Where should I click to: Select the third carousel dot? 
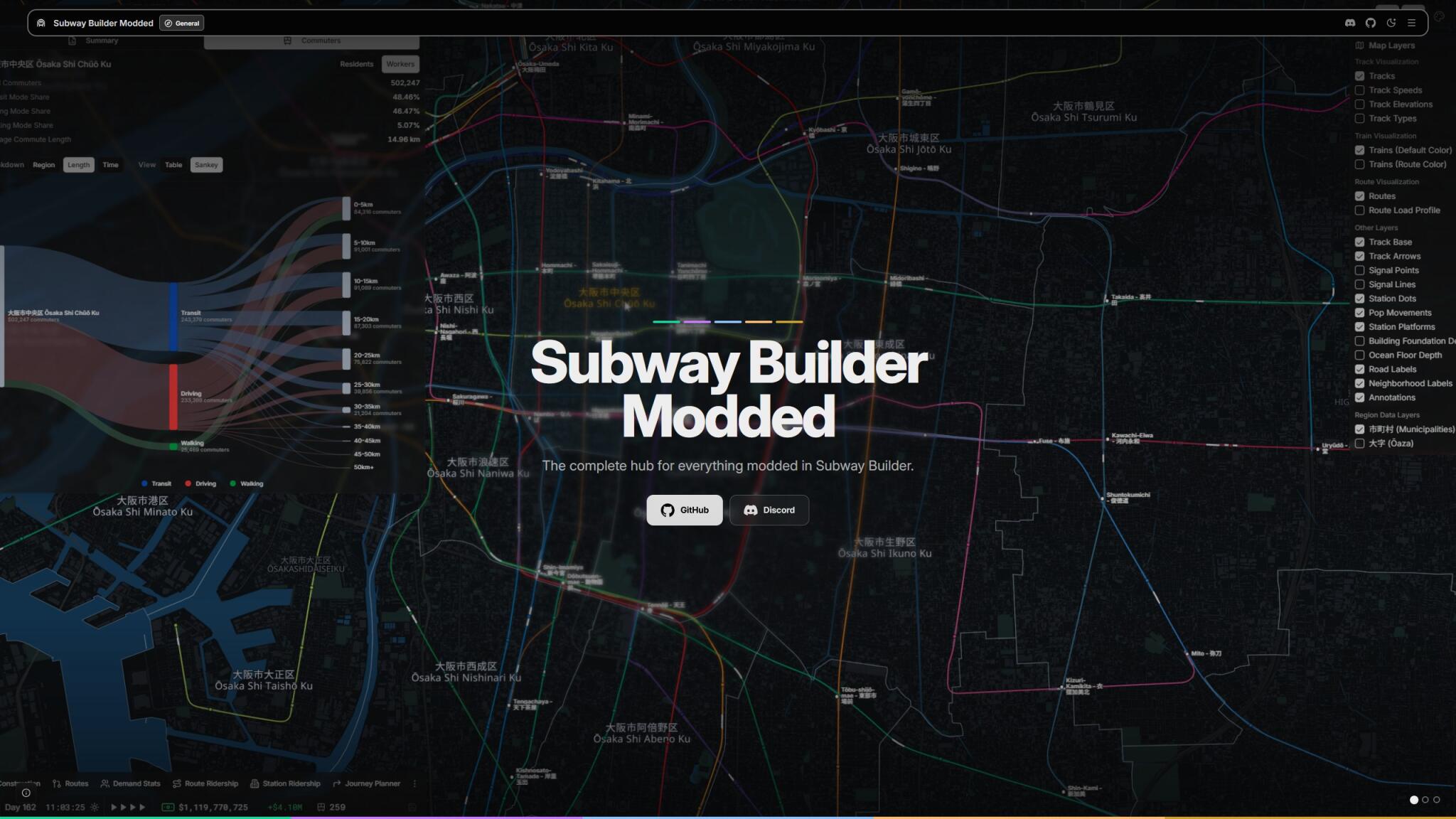[1437, 800]
